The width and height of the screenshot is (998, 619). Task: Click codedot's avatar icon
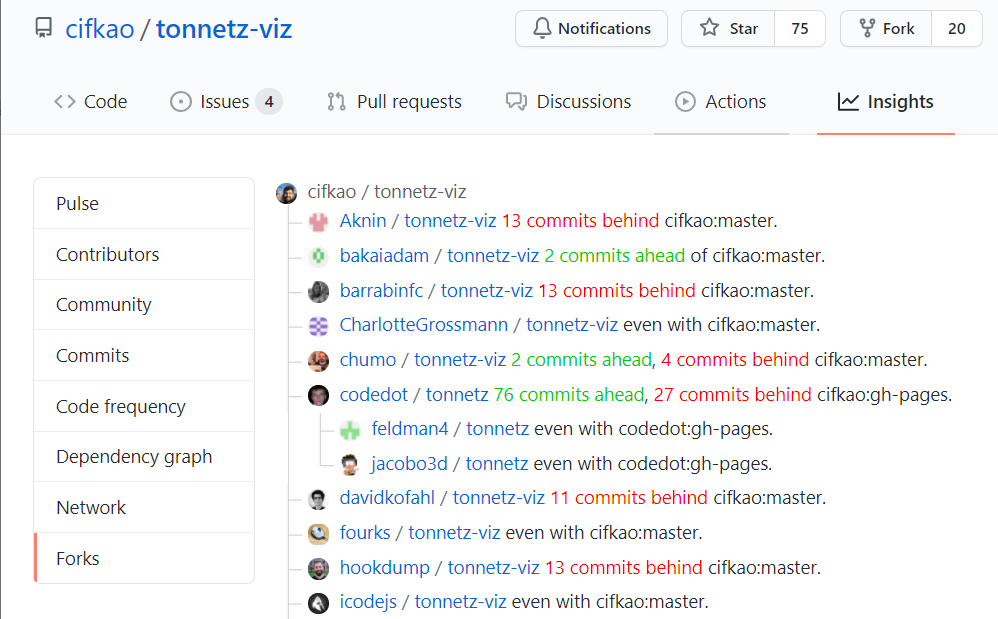[x=318, y=395]
